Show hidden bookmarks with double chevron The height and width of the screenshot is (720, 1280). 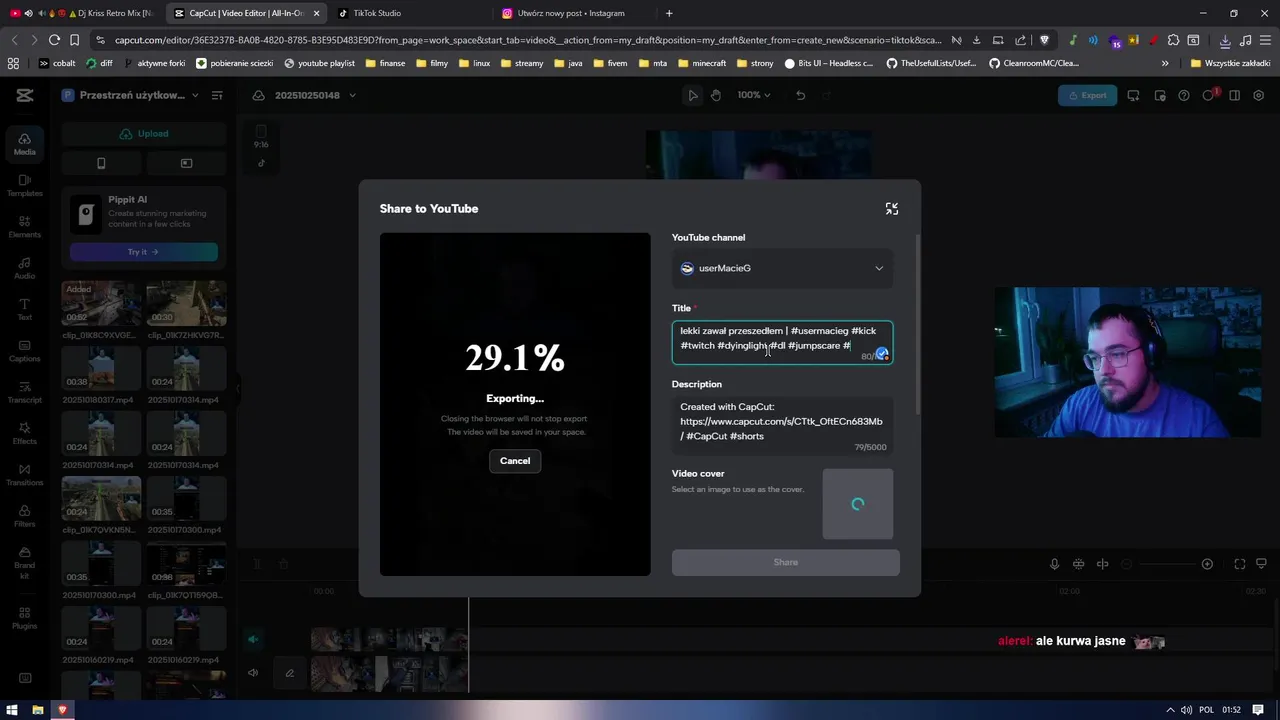point(1165,63)
